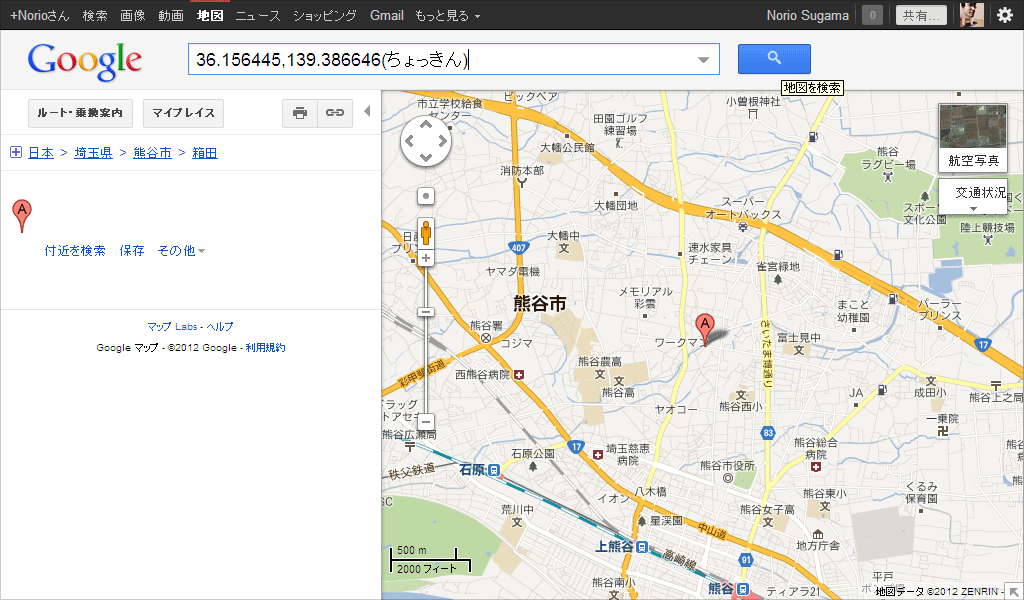Follow the 箱田 breadcrumb link

pos(204,153)
